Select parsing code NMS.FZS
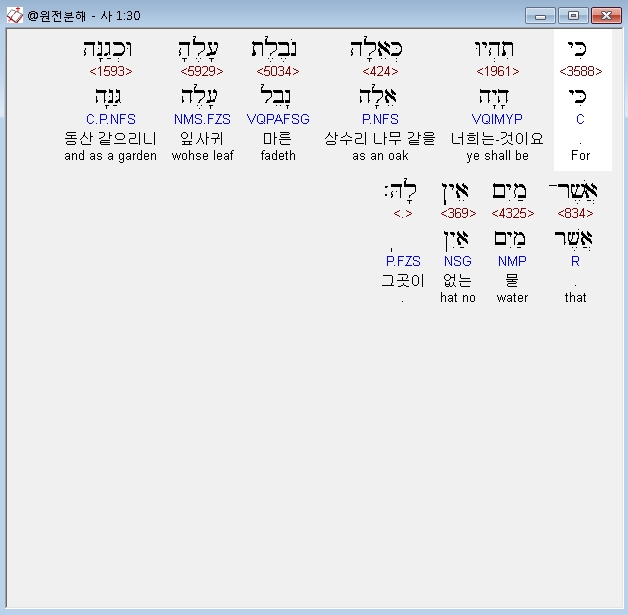628x615 pixels. [202, 119]
